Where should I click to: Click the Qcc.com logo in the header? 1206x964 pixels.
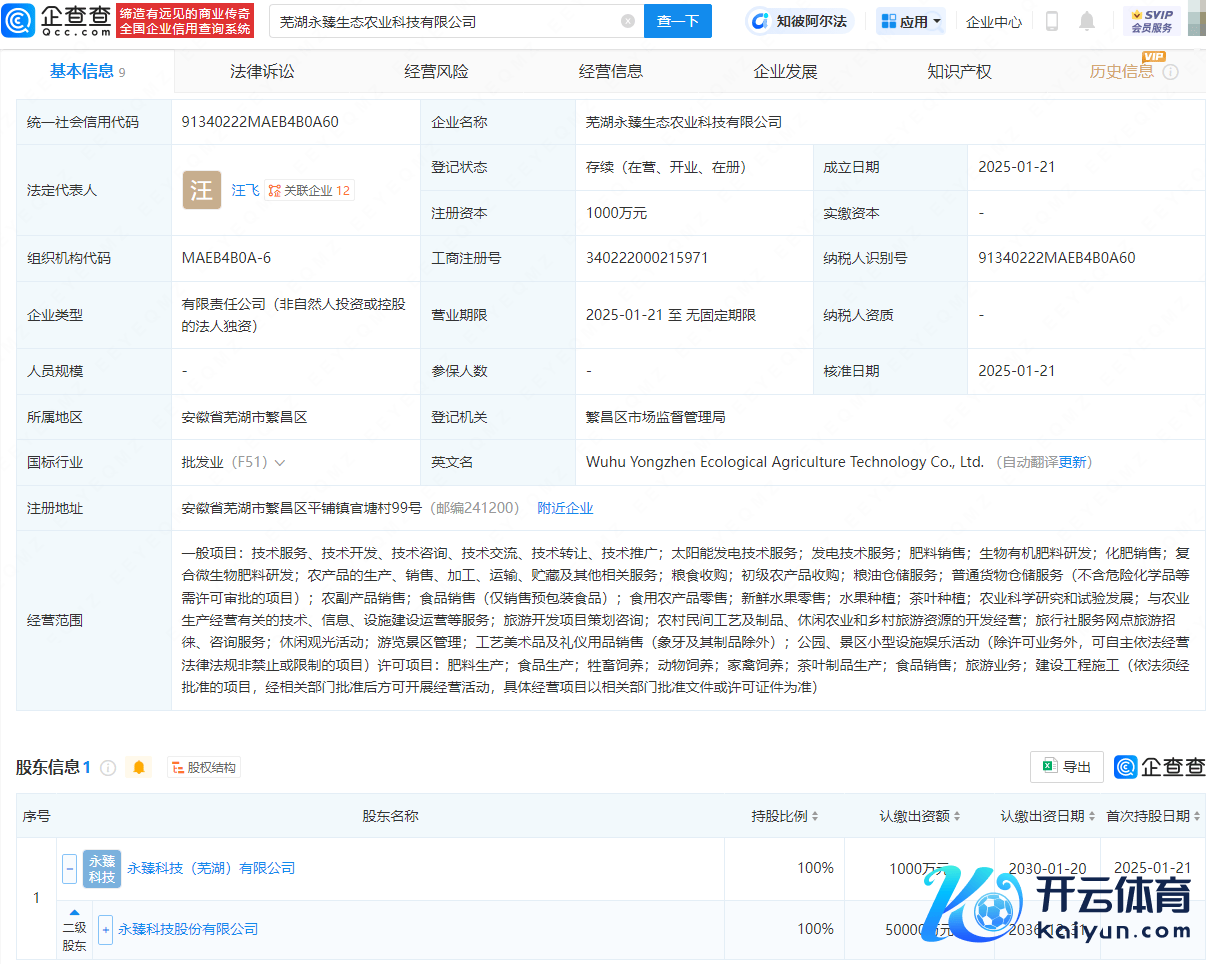click(56, 20)
